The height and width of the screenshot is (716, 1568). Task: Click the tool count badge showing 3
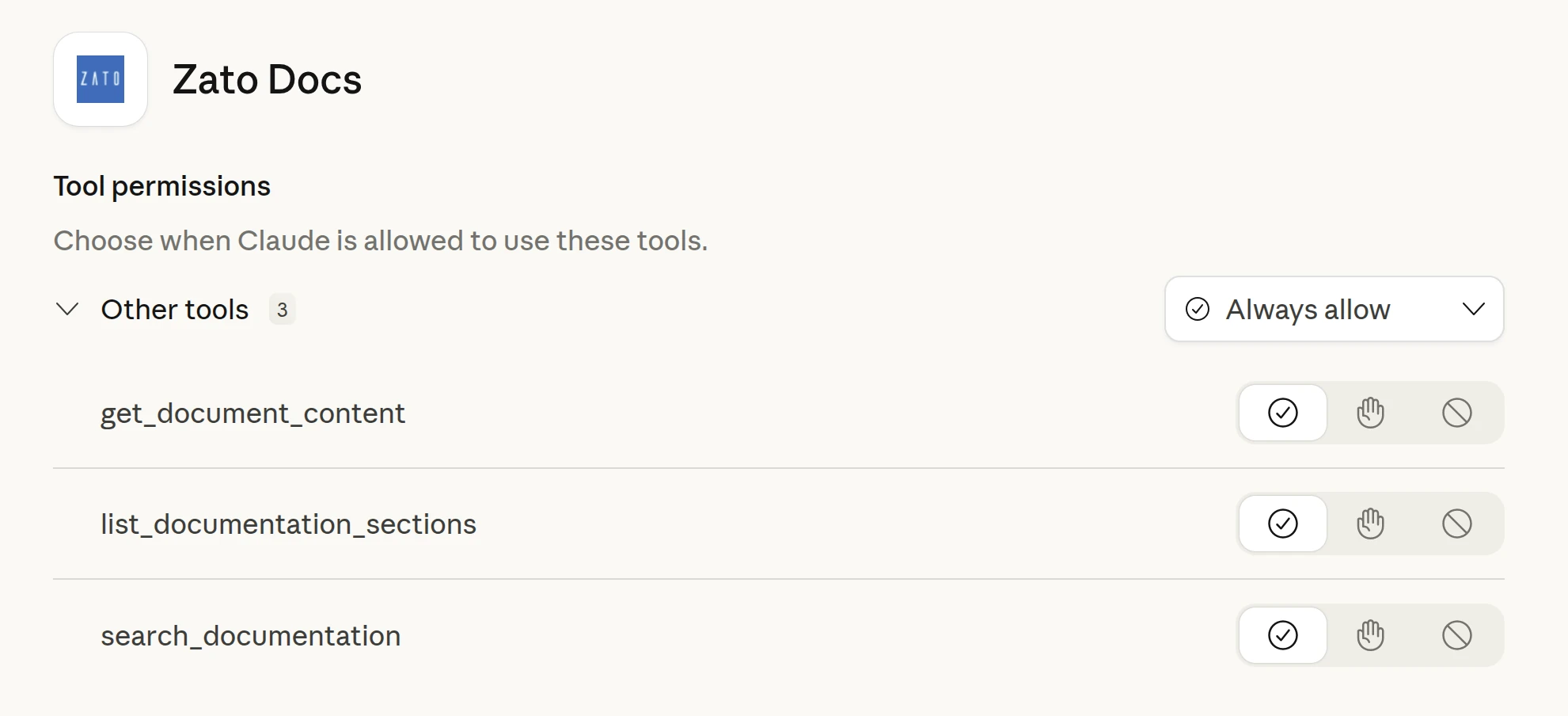pyautogui.click(x=282, y=310)
